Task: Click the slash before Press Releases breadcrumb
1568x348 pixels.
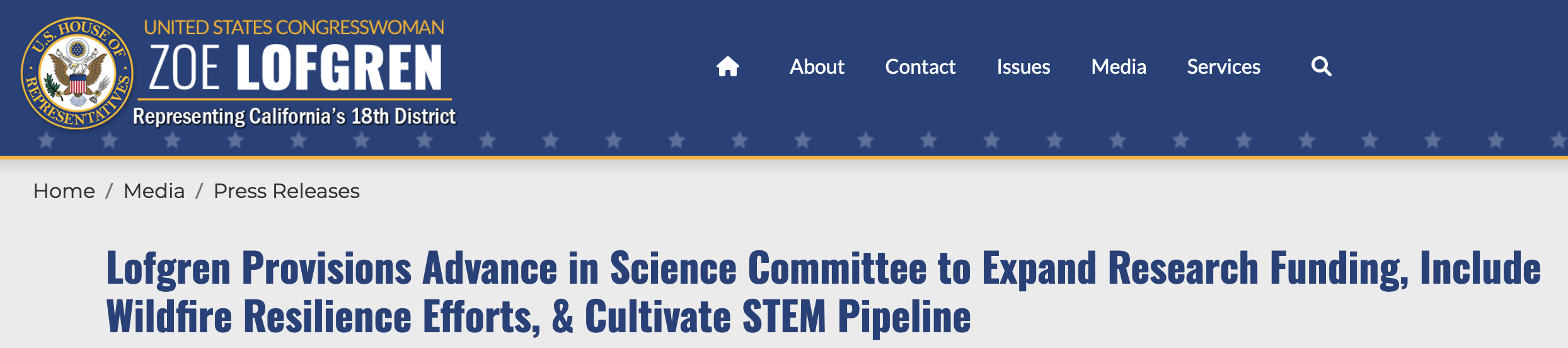Action: (199, 191)
